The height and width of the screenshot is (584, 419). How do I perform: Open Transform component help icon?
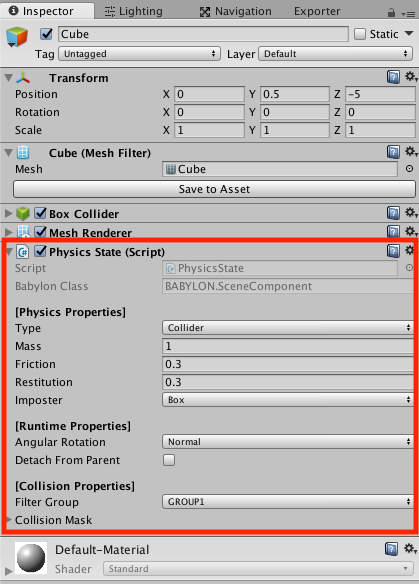(x=393, y=77)
